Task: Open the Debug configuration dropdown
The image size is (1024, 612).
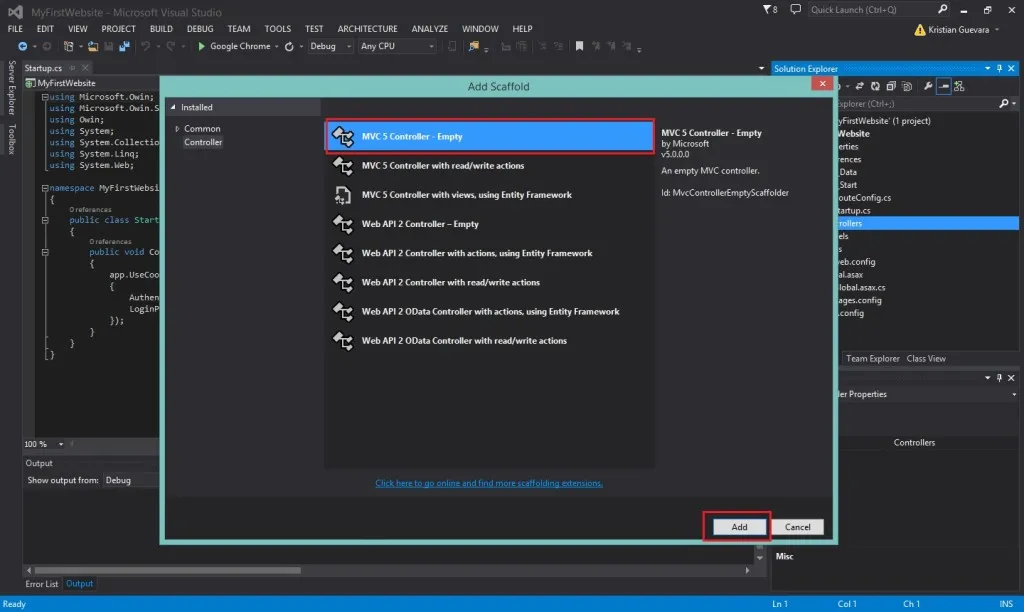Action: coord(330,46)
